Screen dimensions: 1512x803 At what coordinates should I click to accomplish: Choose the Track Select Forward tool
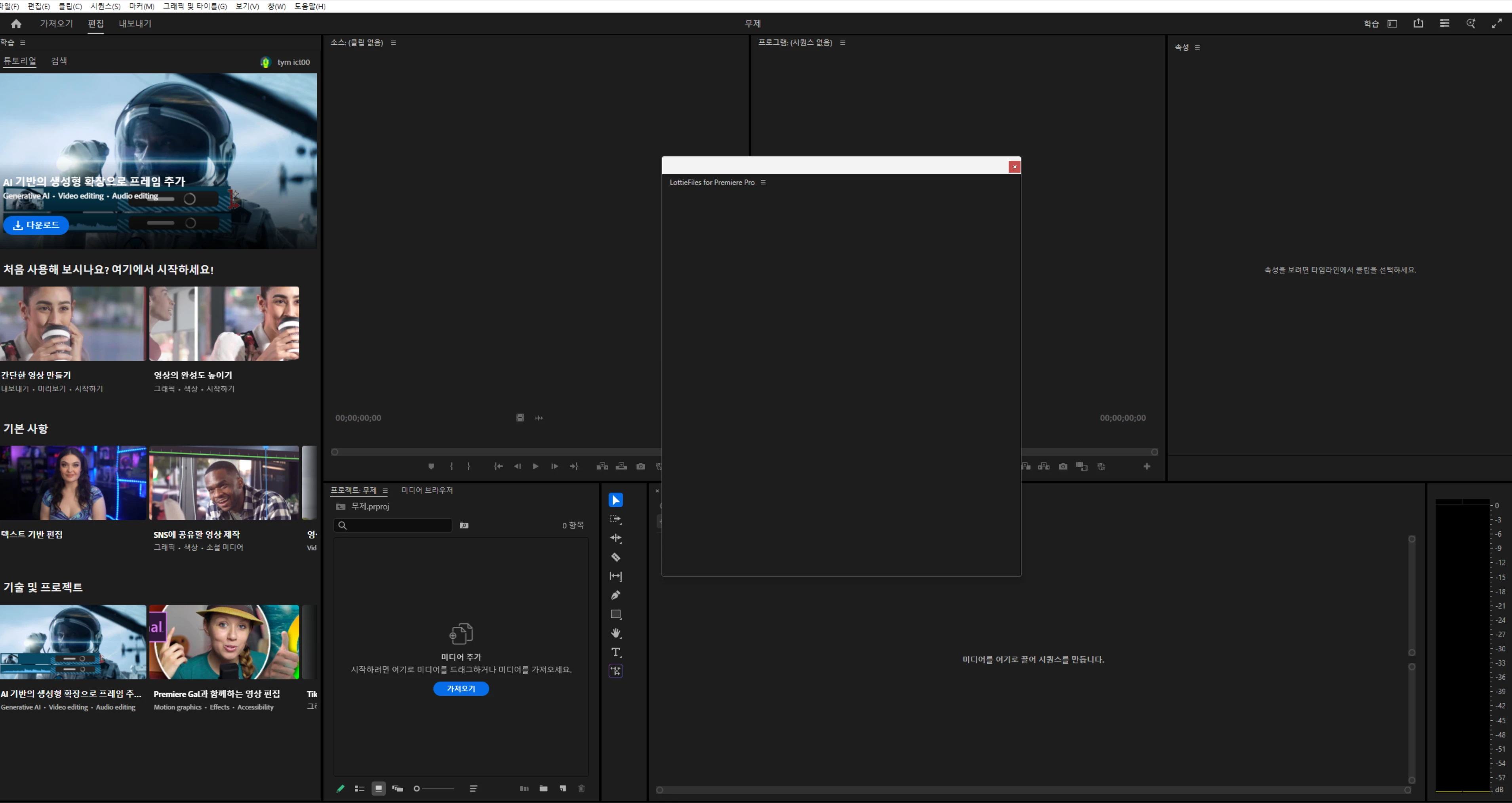coord(615,519)
